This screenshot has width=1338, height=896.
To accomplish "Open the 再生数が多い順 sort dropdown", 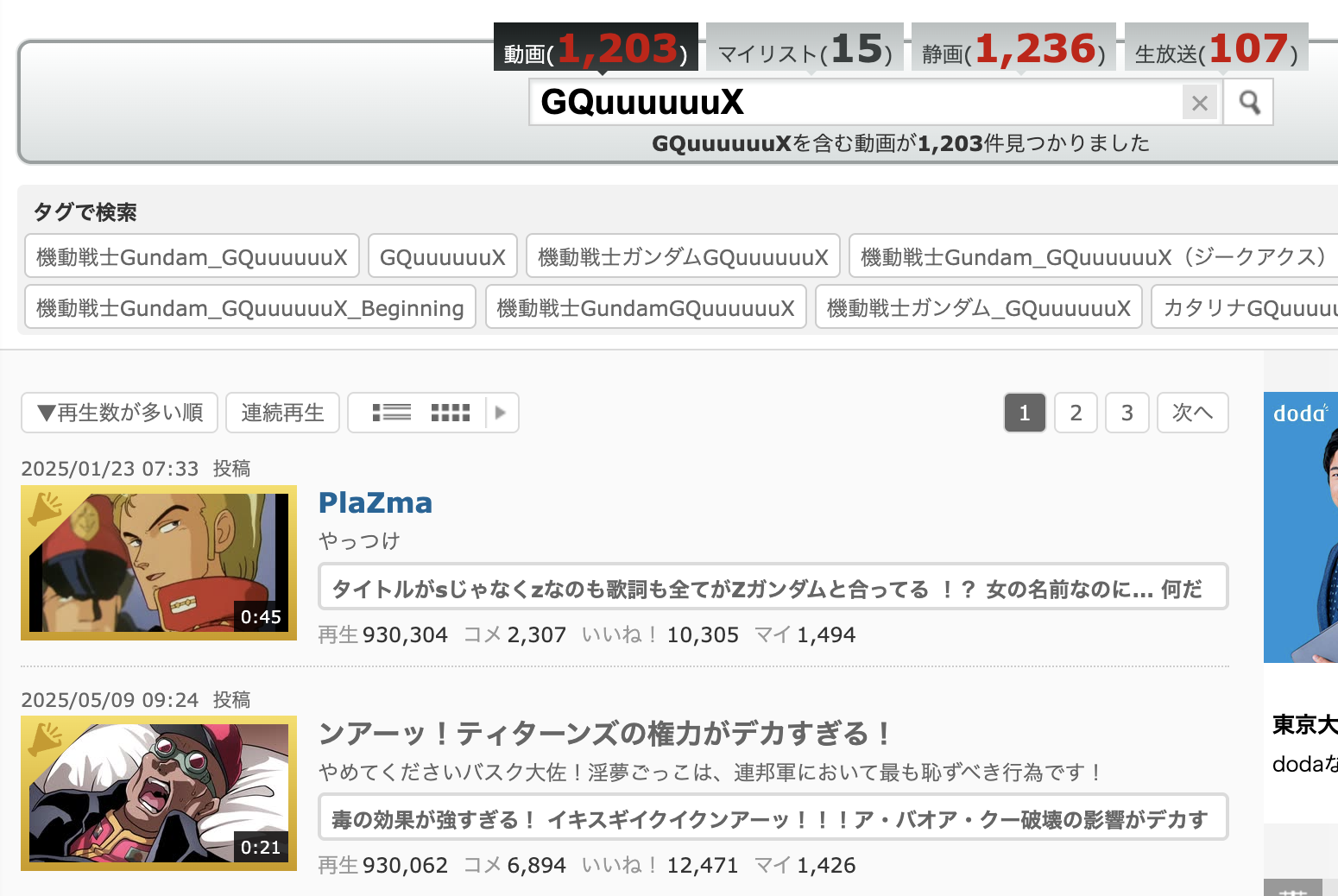I will pos(120,413).
